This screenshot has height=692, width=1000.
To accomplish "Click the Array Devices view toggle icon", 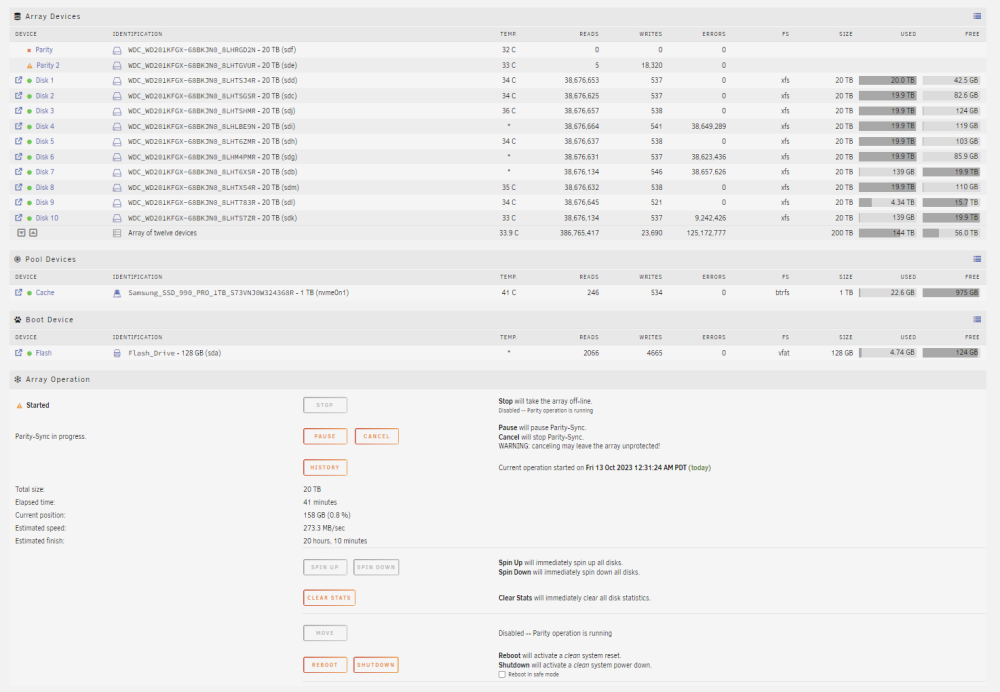I will [977, 16].
